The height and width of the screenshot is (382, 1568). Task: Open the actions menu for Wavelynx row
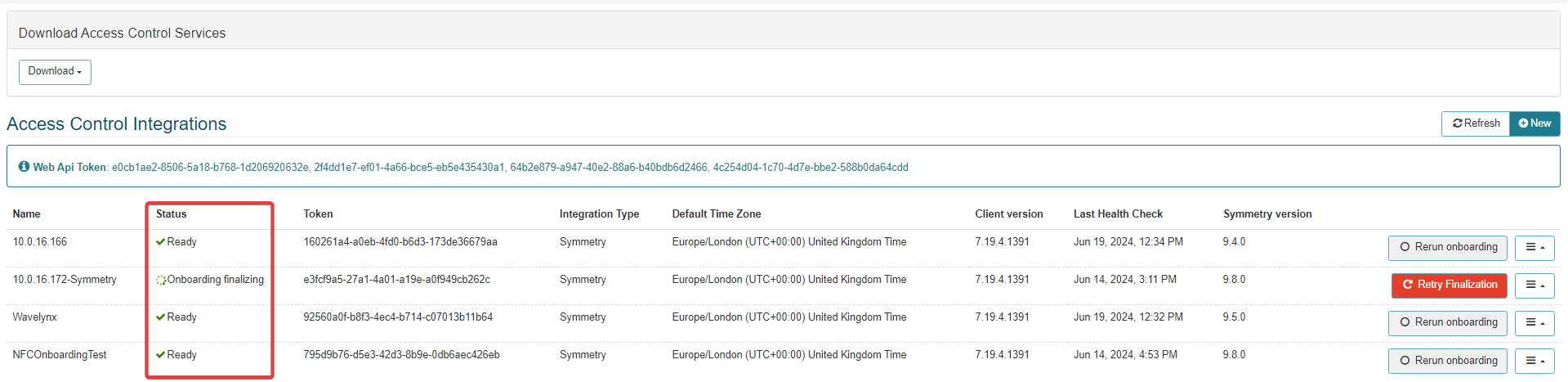1534,322
